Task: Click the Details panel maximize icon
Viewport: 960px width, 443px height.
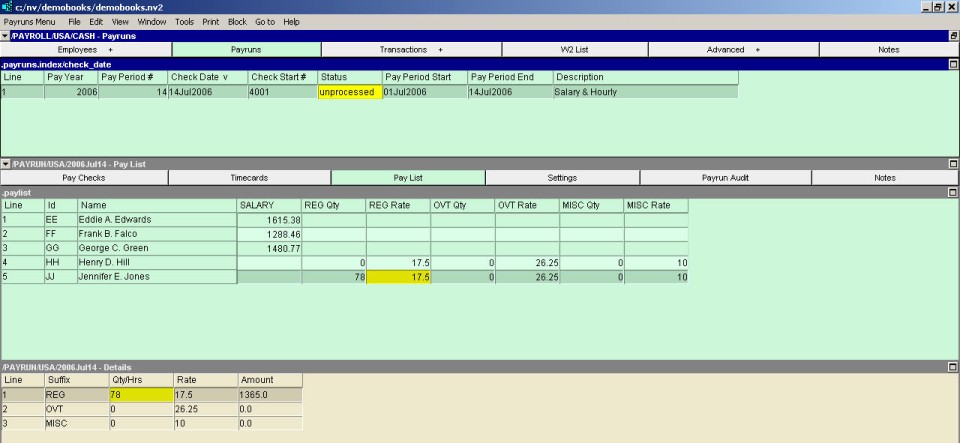Action: (953, 367)
